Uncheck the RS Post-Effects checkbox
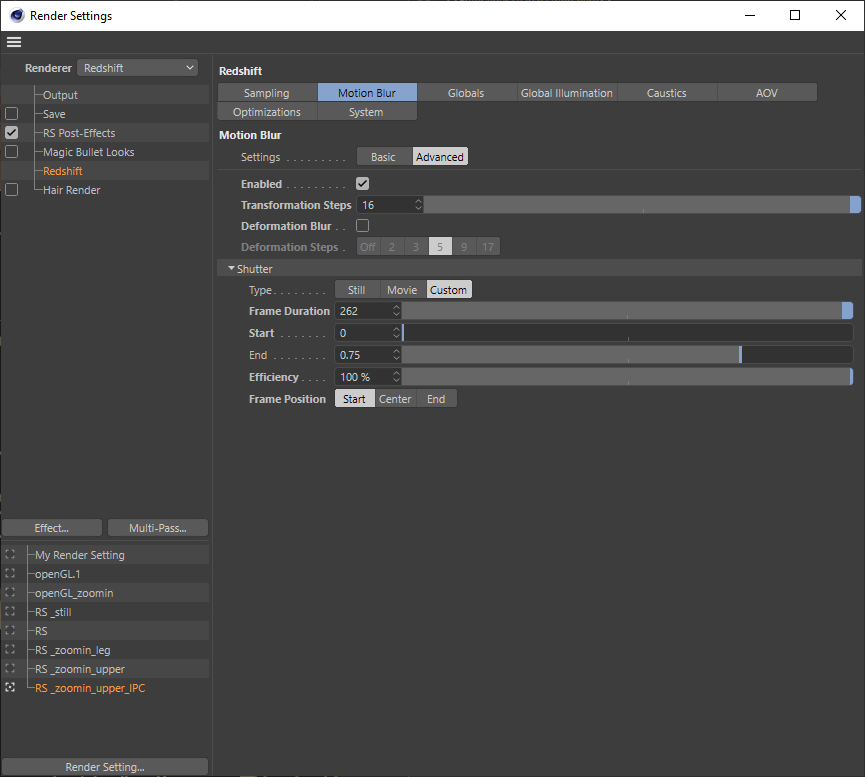The image size is (865, 777). tap(12, 133)
